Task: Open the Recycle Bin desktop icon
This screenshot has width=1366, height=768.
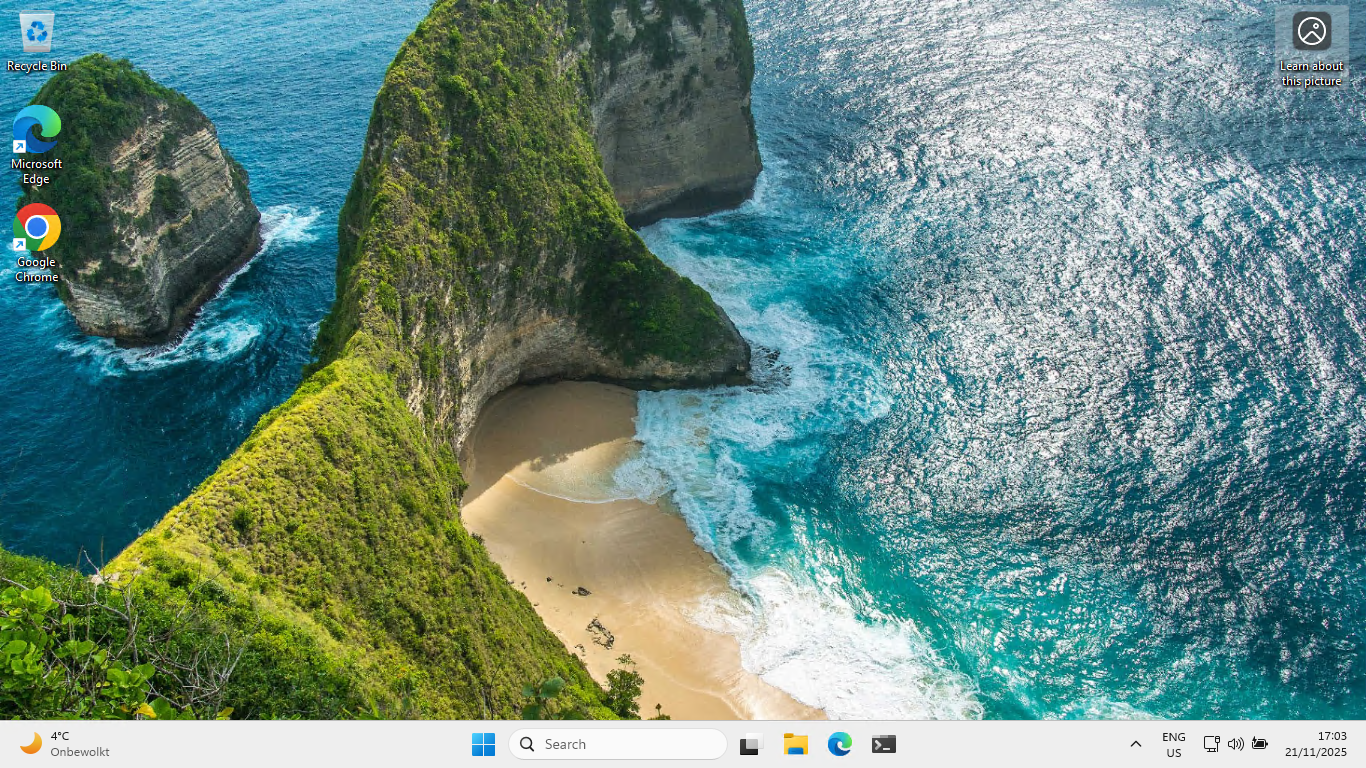Action: click(37, 33)
